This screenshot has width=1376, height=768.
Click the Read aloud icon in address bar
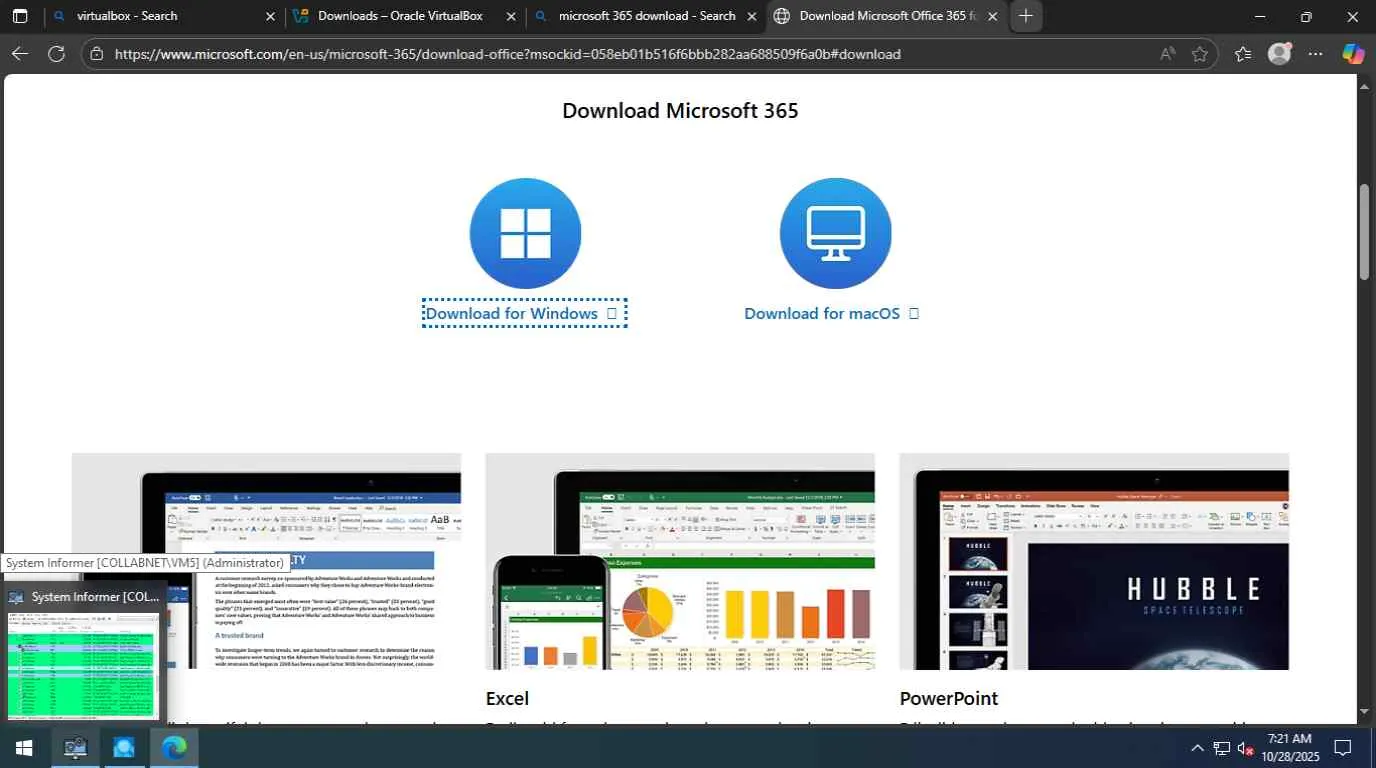pos(1167,54)
